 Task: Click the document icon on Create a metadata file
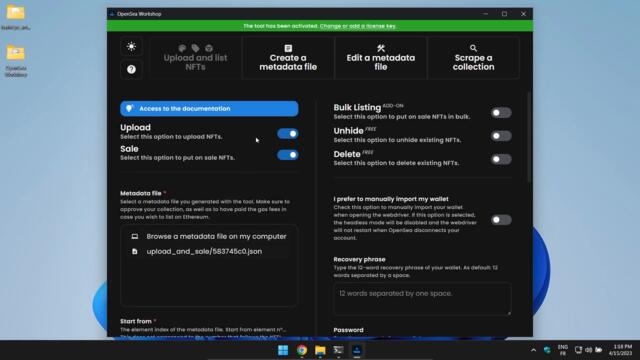[x=288, y=48]
